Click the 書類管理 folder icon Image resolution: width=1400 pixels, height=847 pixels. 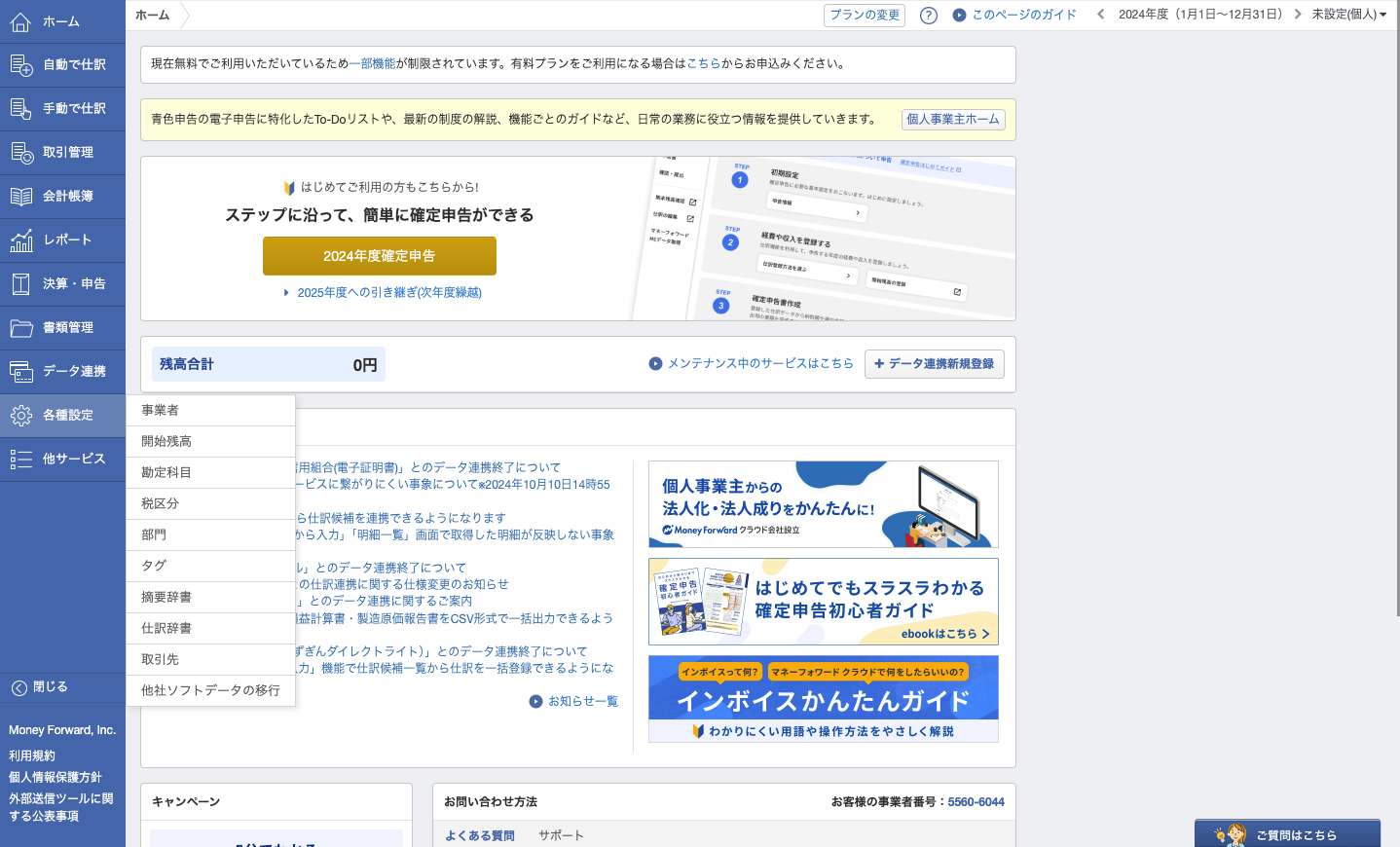point(20,328)
